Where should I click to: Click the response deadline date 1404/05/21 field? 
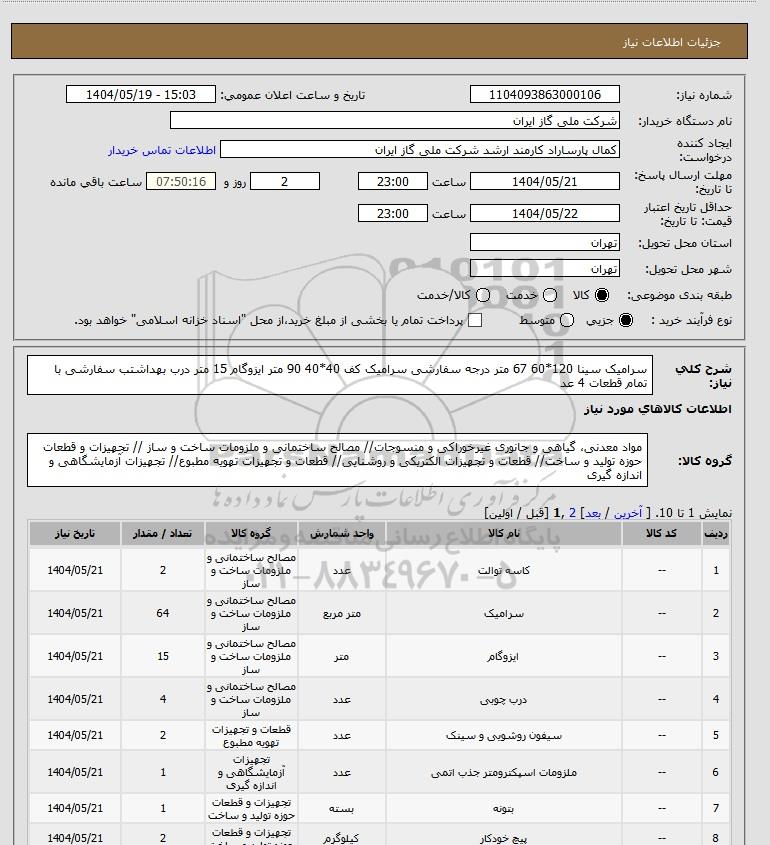click(x=545, y=181)
